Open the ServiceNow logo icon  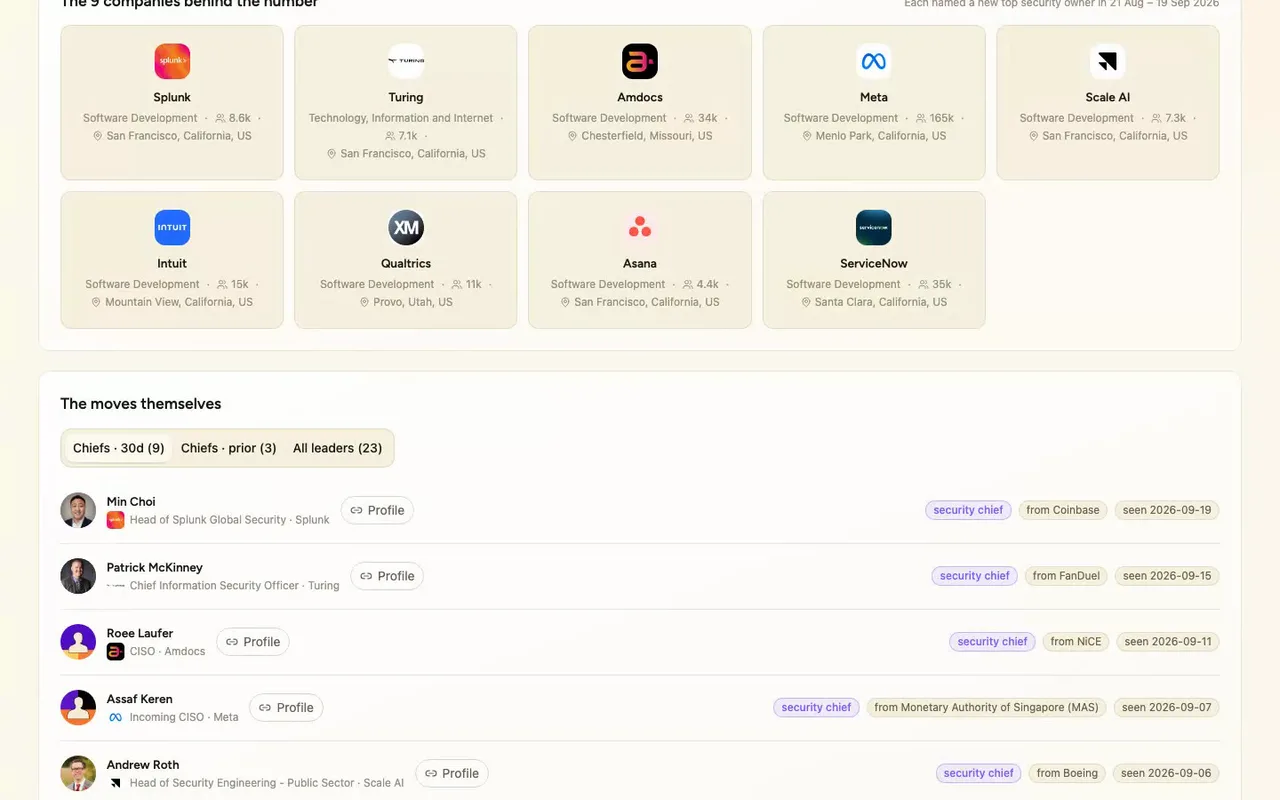pyautogui.click(x=874, y=227)
